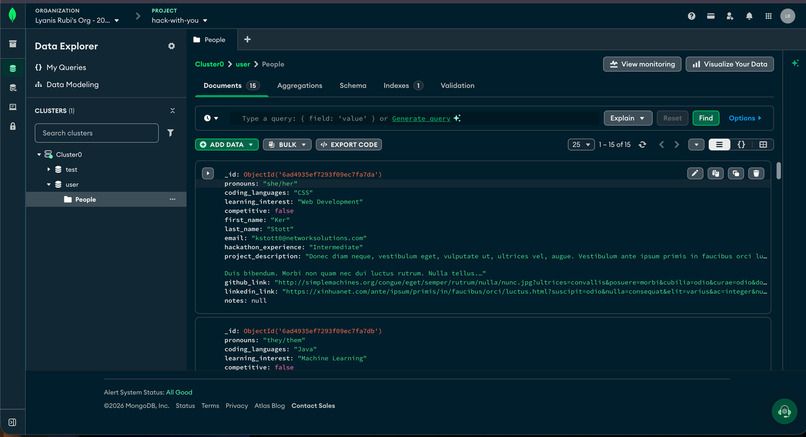Switch to the Schema tab
This screenshot has width=806, height=437.
[x=353, y=85]
